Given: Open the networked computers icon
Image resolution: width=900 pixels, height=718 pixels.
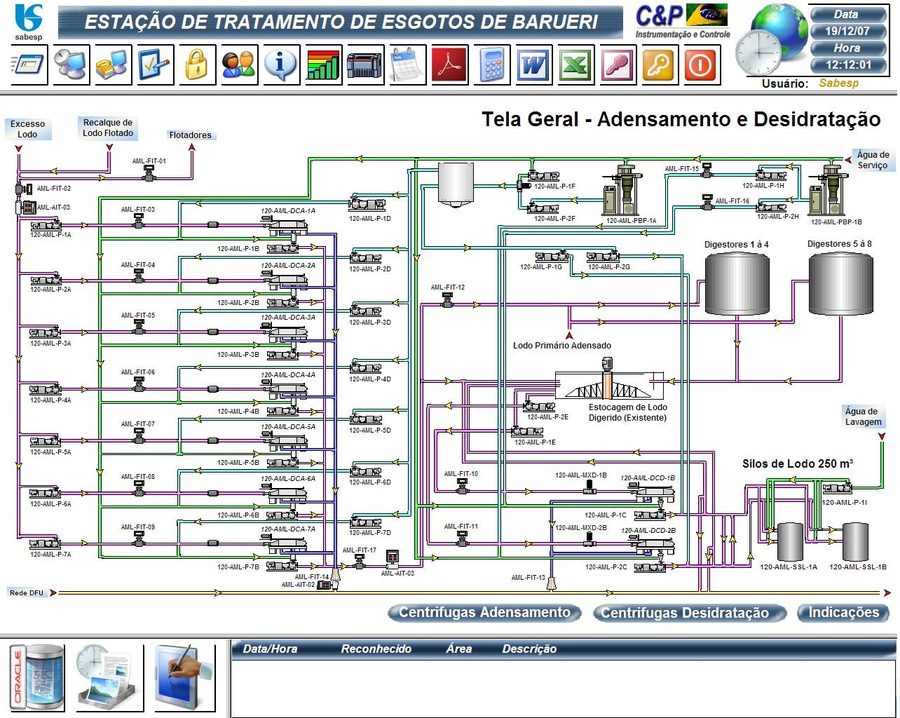Looking at the screenshot, I should (x=71, y=65).
